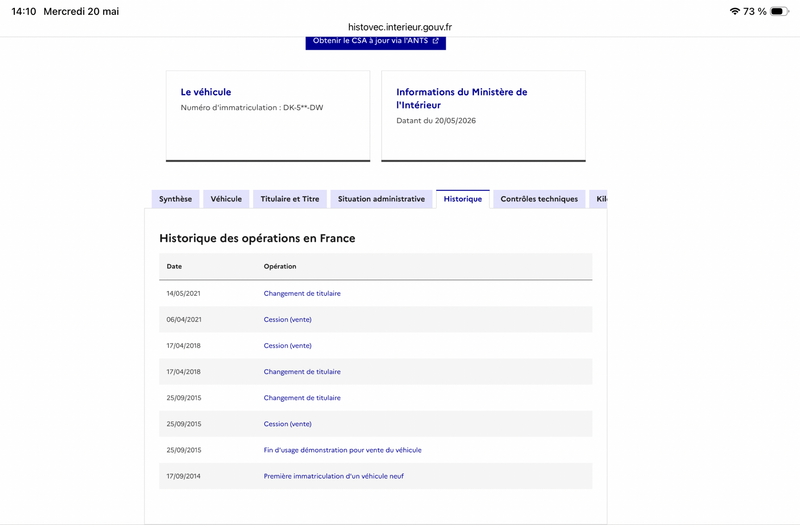Screen dimensions: 800x525
Task: Click Première immatriculation d'un véhicule neuf
Action: [334, 476]
